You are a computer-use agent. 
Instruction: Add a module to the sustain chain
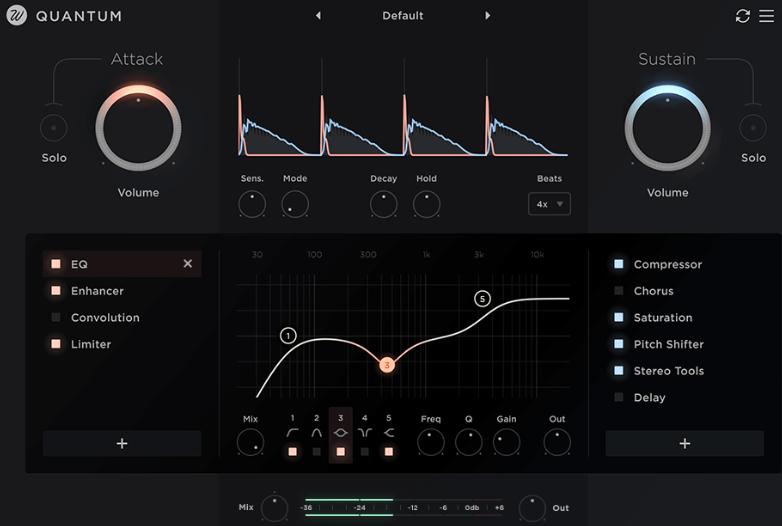(685, 443)
